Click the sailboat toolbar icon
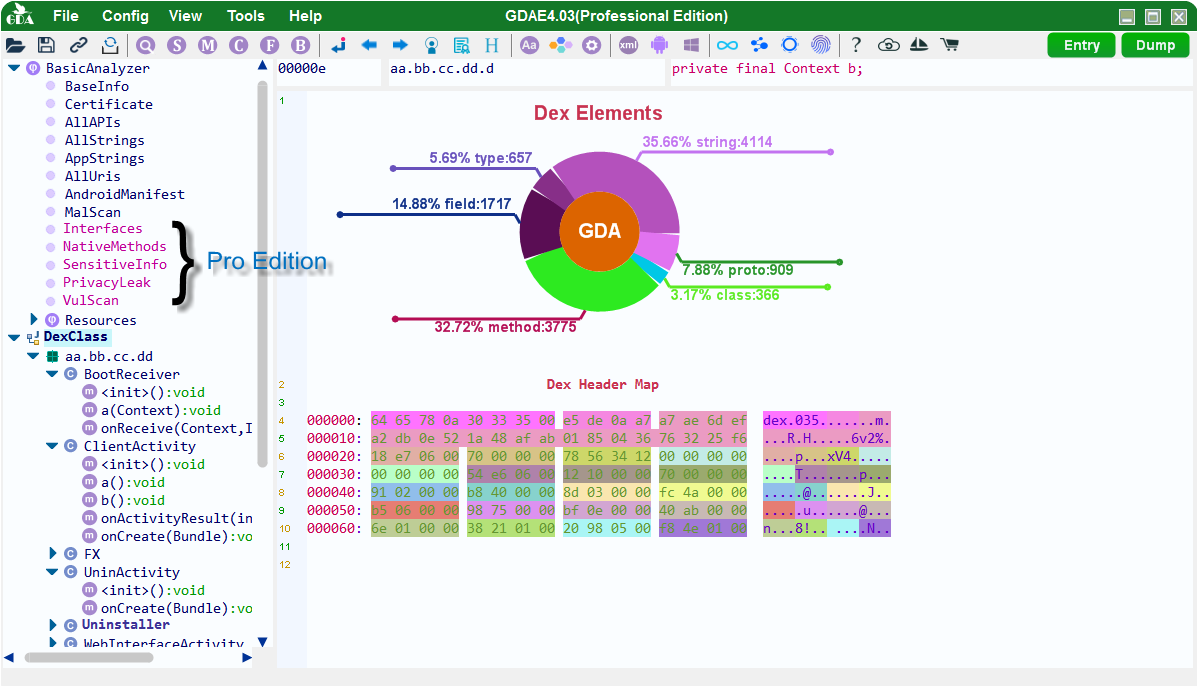The image size is (1198, 686). 919,45
